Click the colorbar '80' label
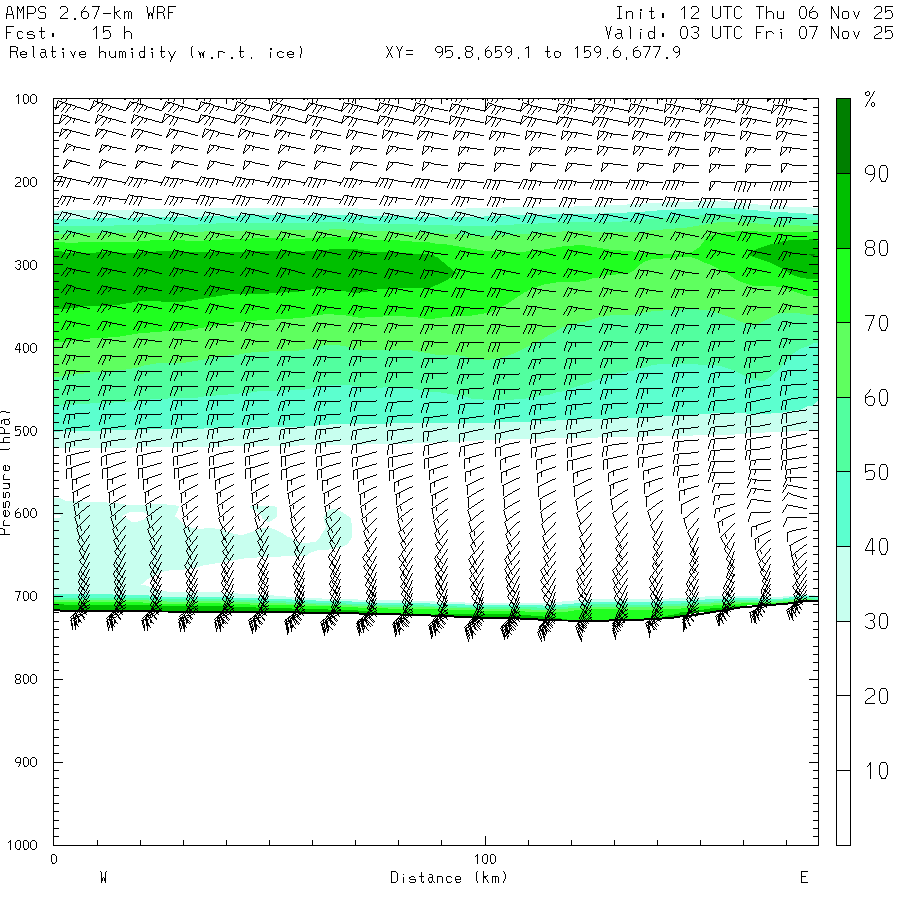 click(x=876, y=249)
